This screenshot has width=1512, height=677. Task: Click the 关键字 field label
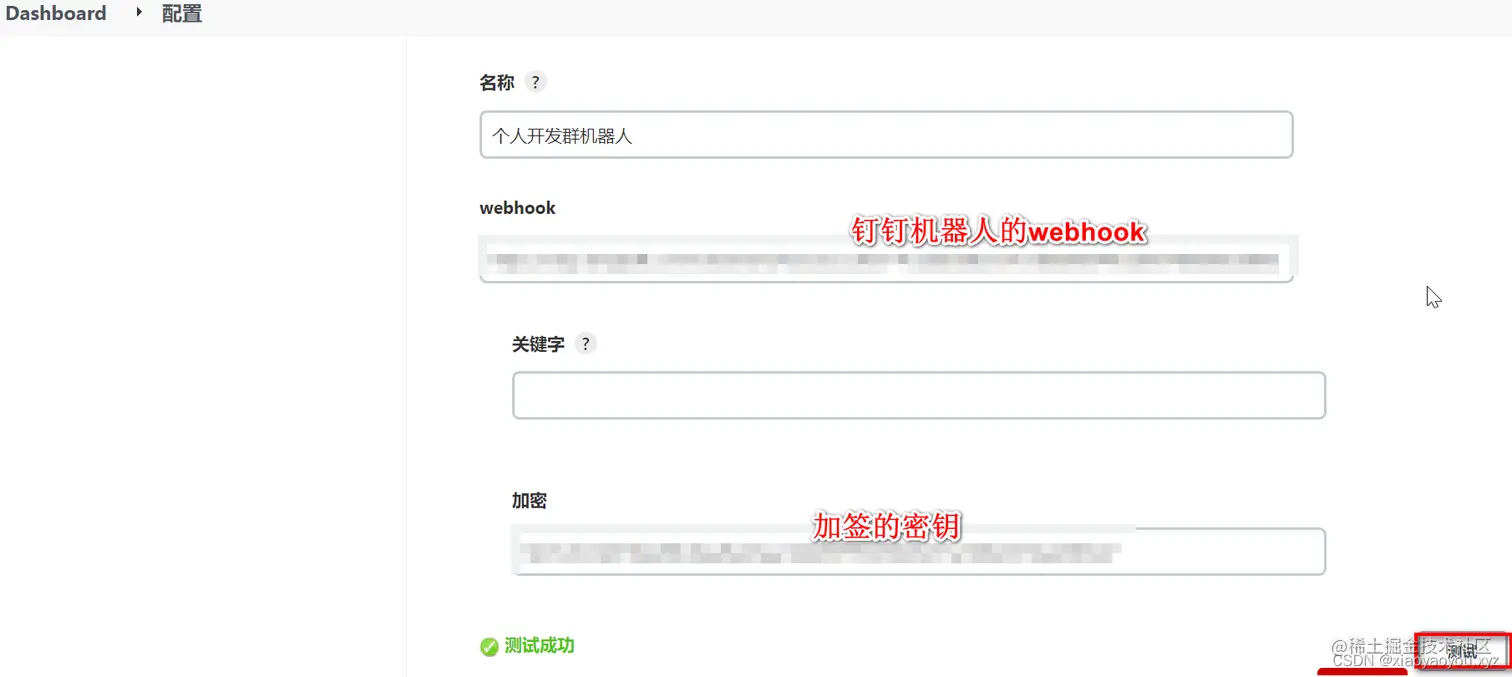(x=538, y=344)
